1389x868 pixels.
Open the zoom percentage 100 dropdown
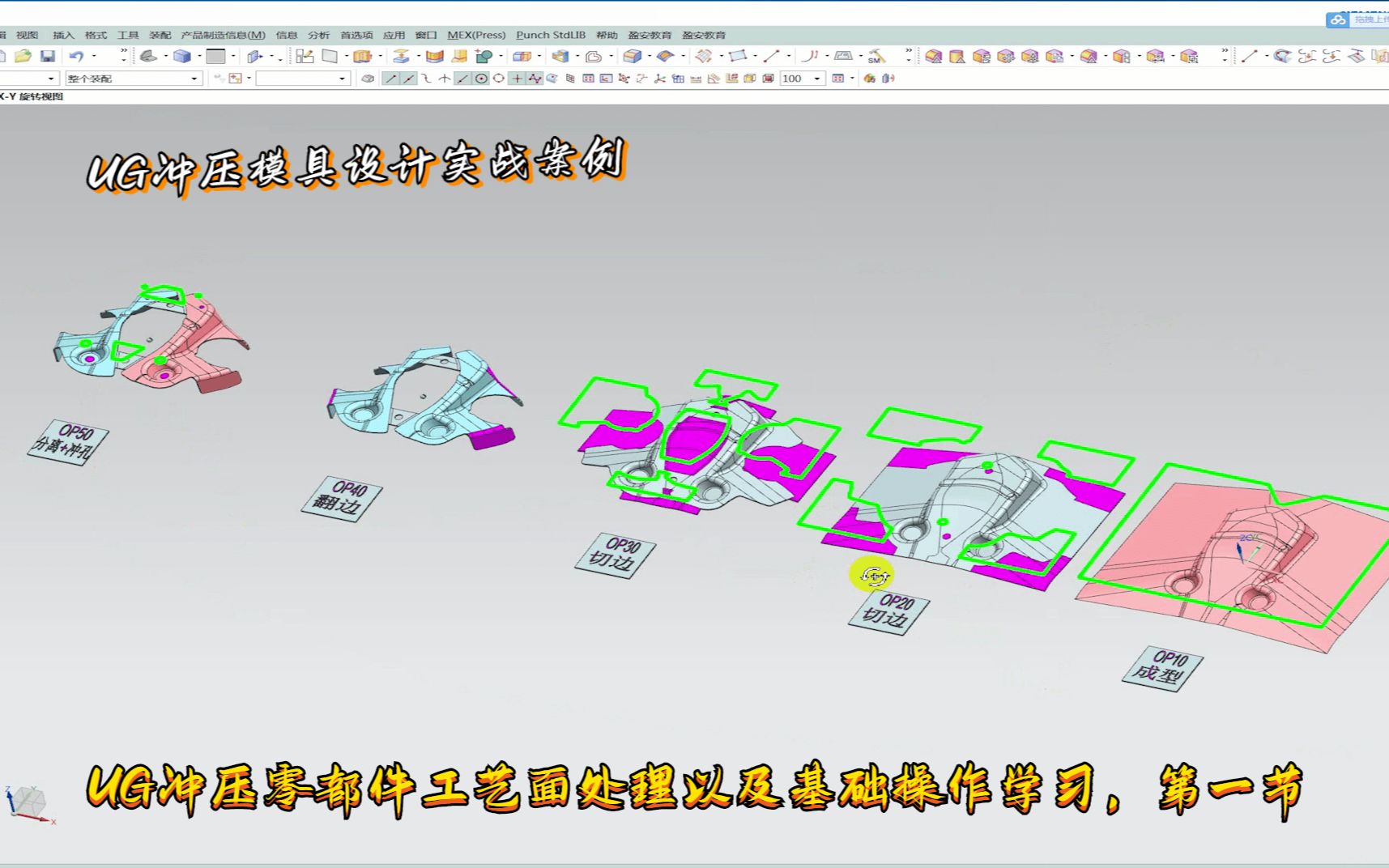click(816, 79)
